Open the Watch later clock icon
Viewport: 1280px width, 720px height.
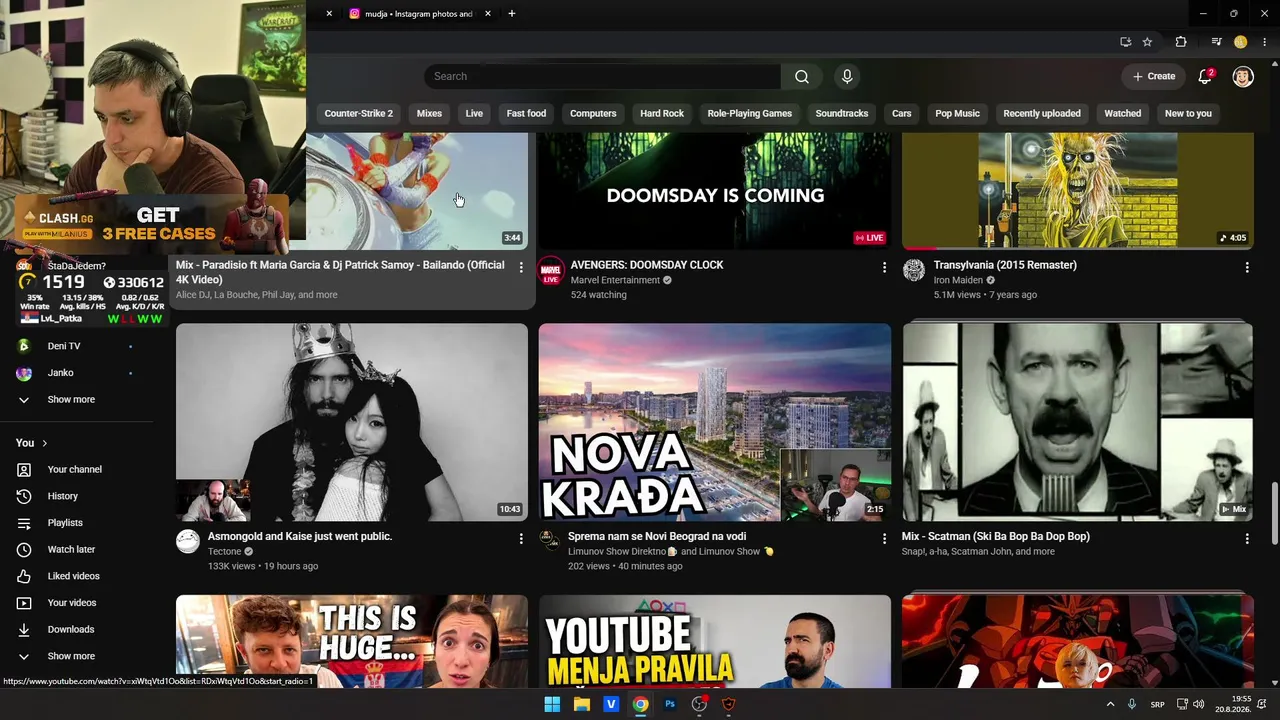coord(24,549)
